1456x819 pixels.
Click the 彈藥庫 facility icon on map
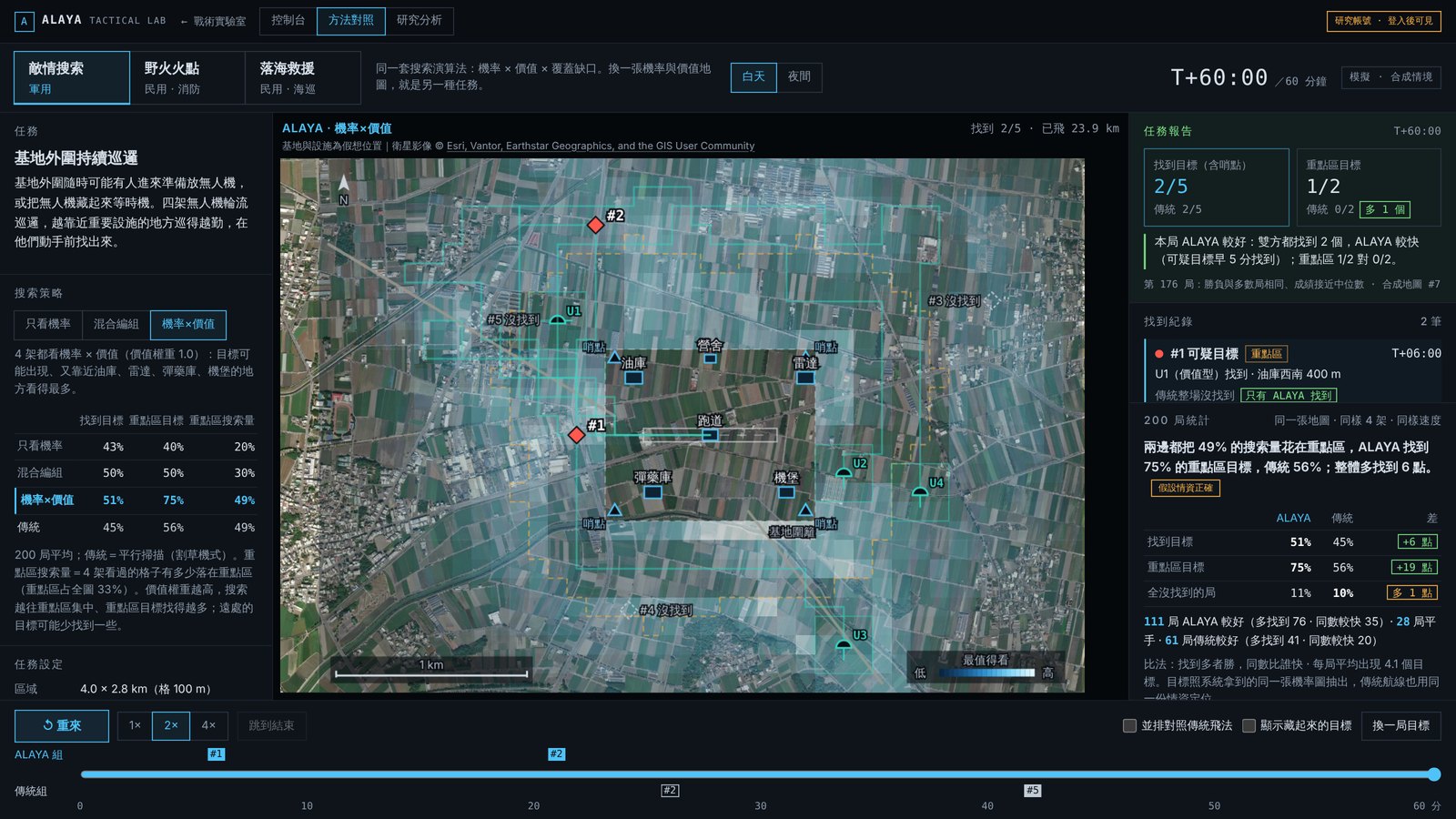(x=652, y=492)
